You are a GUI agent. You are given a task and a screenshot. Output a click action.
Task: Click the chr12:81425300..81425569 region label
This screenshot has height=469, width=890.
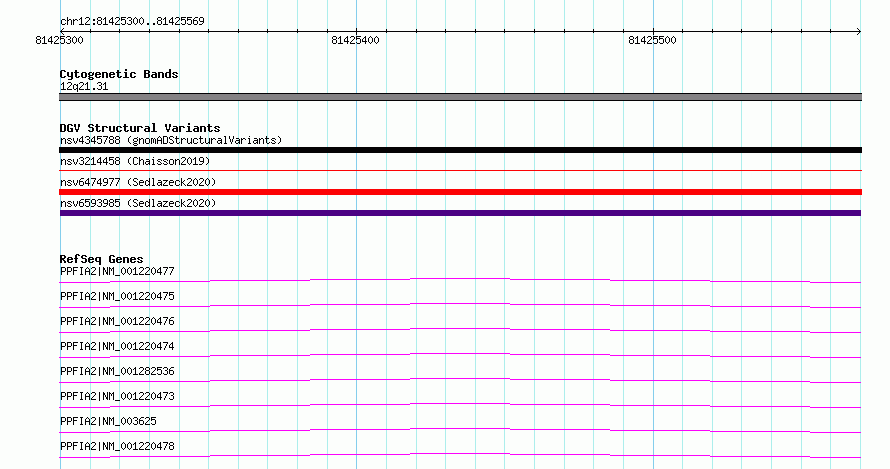point(132,21)
